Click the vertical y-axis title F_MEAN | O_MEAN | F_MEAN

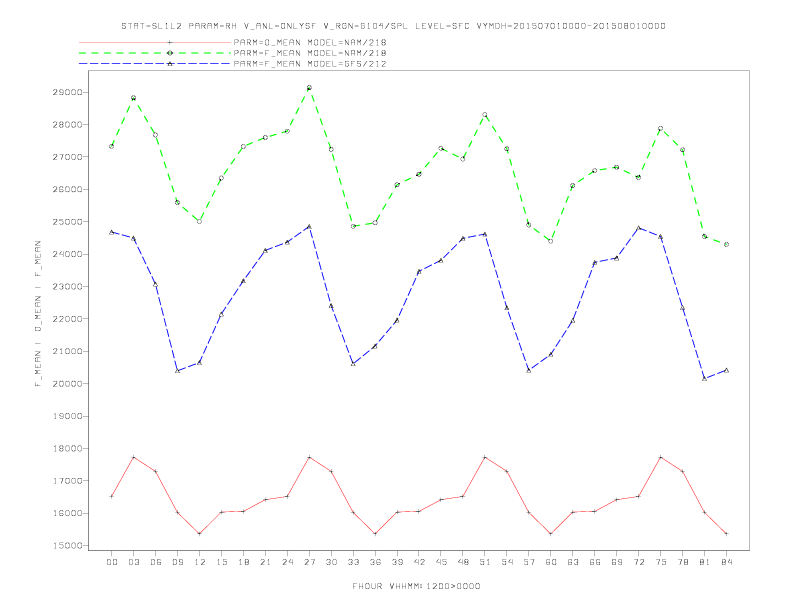tap(38, 314)
